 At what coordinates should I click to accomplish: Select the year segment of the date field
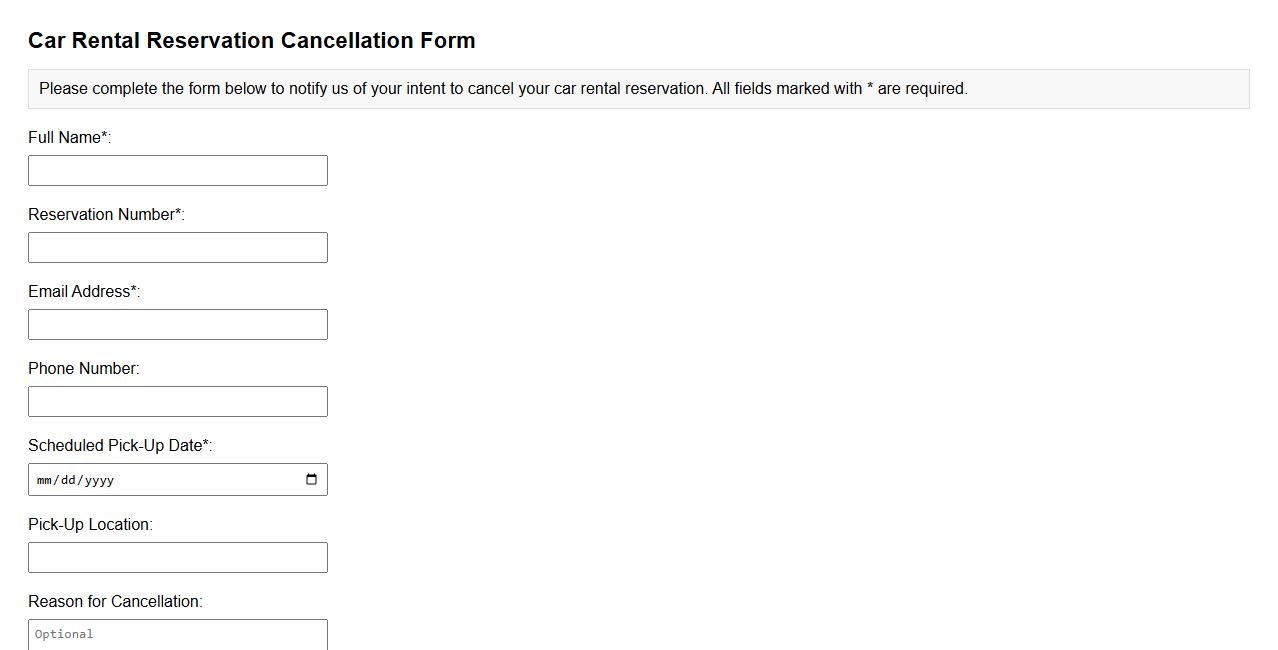(100, 479)
